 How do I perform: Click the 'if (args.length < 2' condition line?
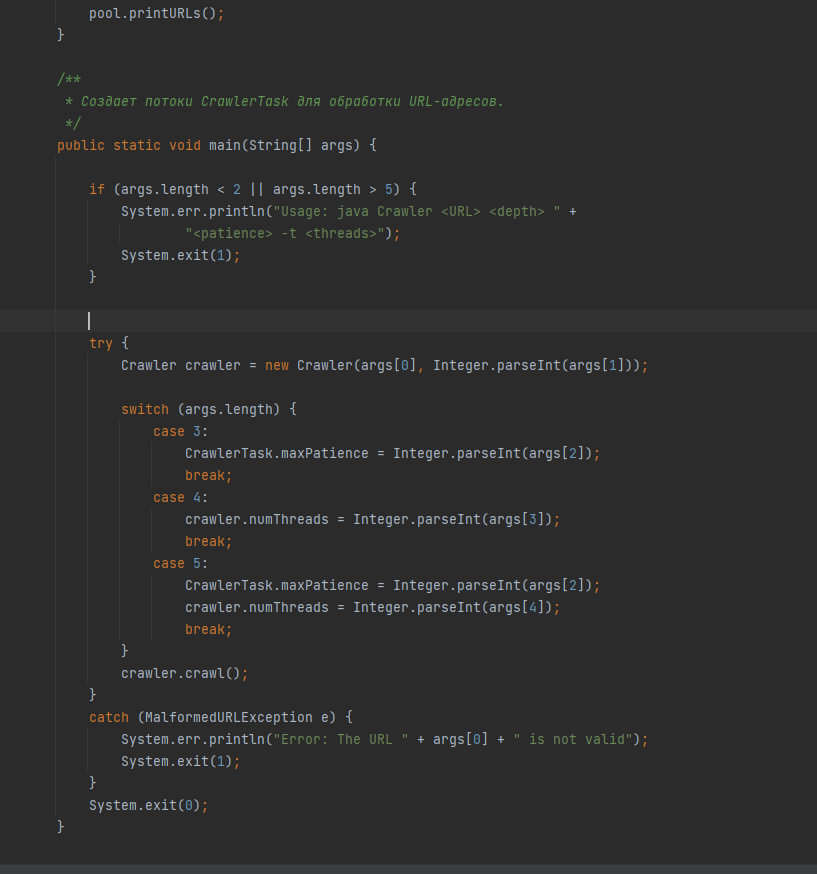(x=253, y=190)
